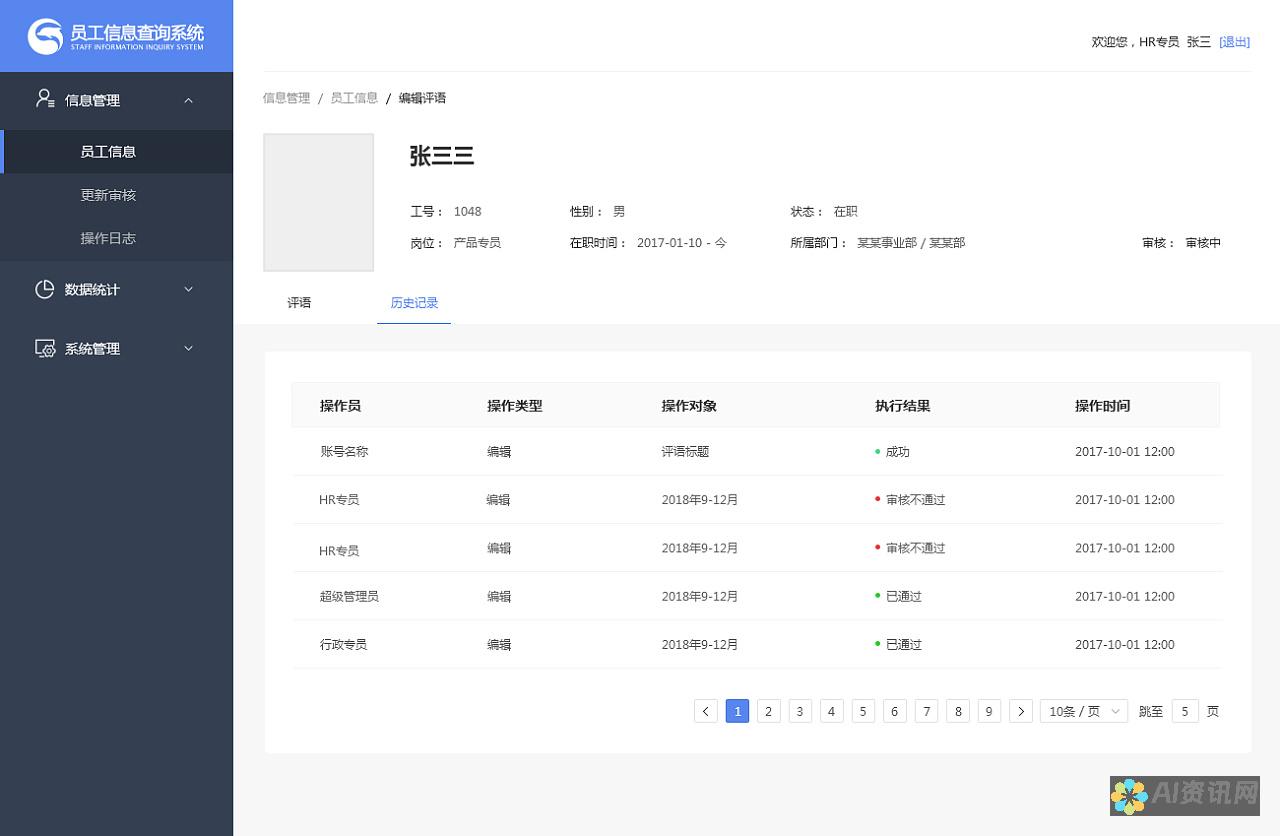Click the 操作员 column header

(x=340, y=406)
